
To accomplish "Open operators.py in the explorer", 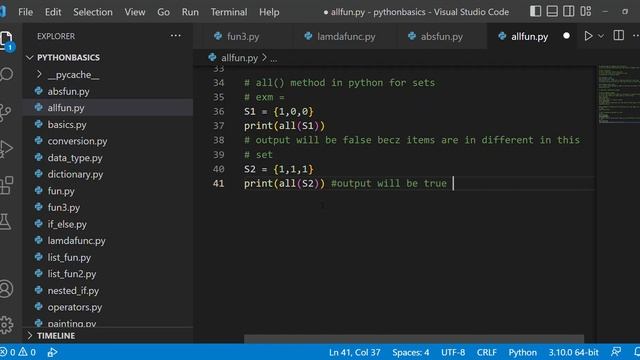I will [75, 307].
